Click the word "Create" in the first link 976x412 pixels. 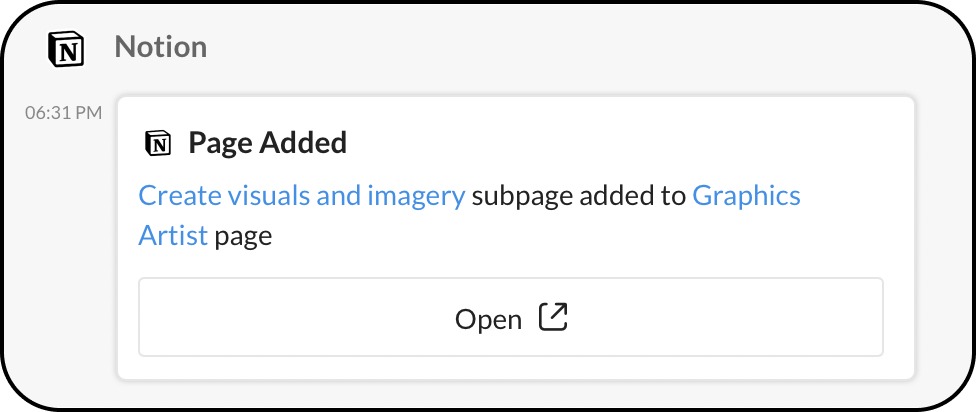coord(172,196)
